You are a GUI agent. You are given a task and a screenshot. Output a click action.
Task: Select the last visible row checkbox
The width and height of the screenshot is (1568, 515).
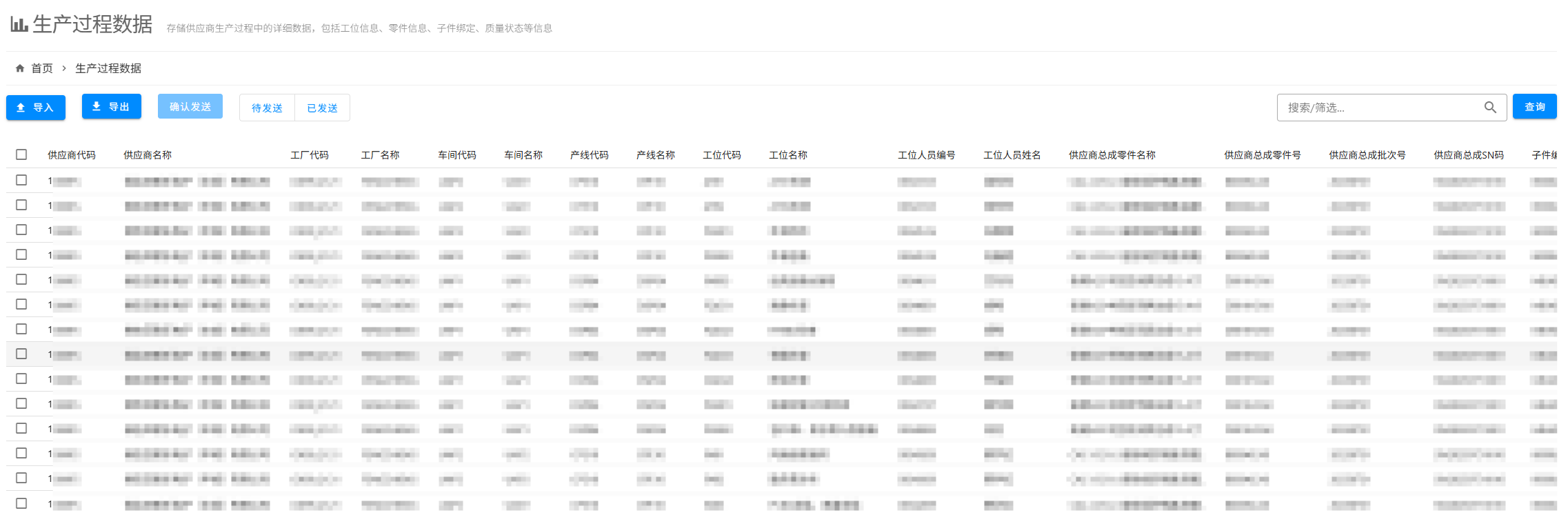[21, 503]
